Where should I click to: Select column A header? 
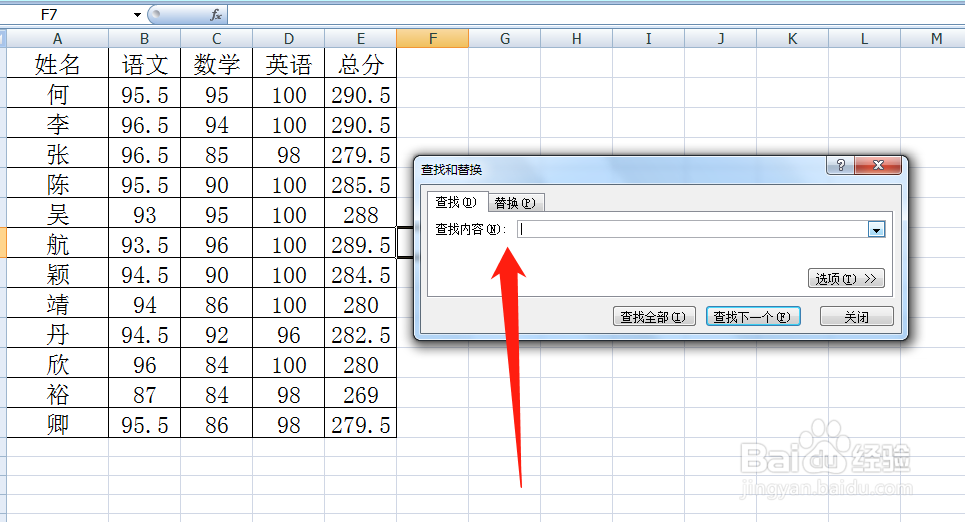pos(57,39)
